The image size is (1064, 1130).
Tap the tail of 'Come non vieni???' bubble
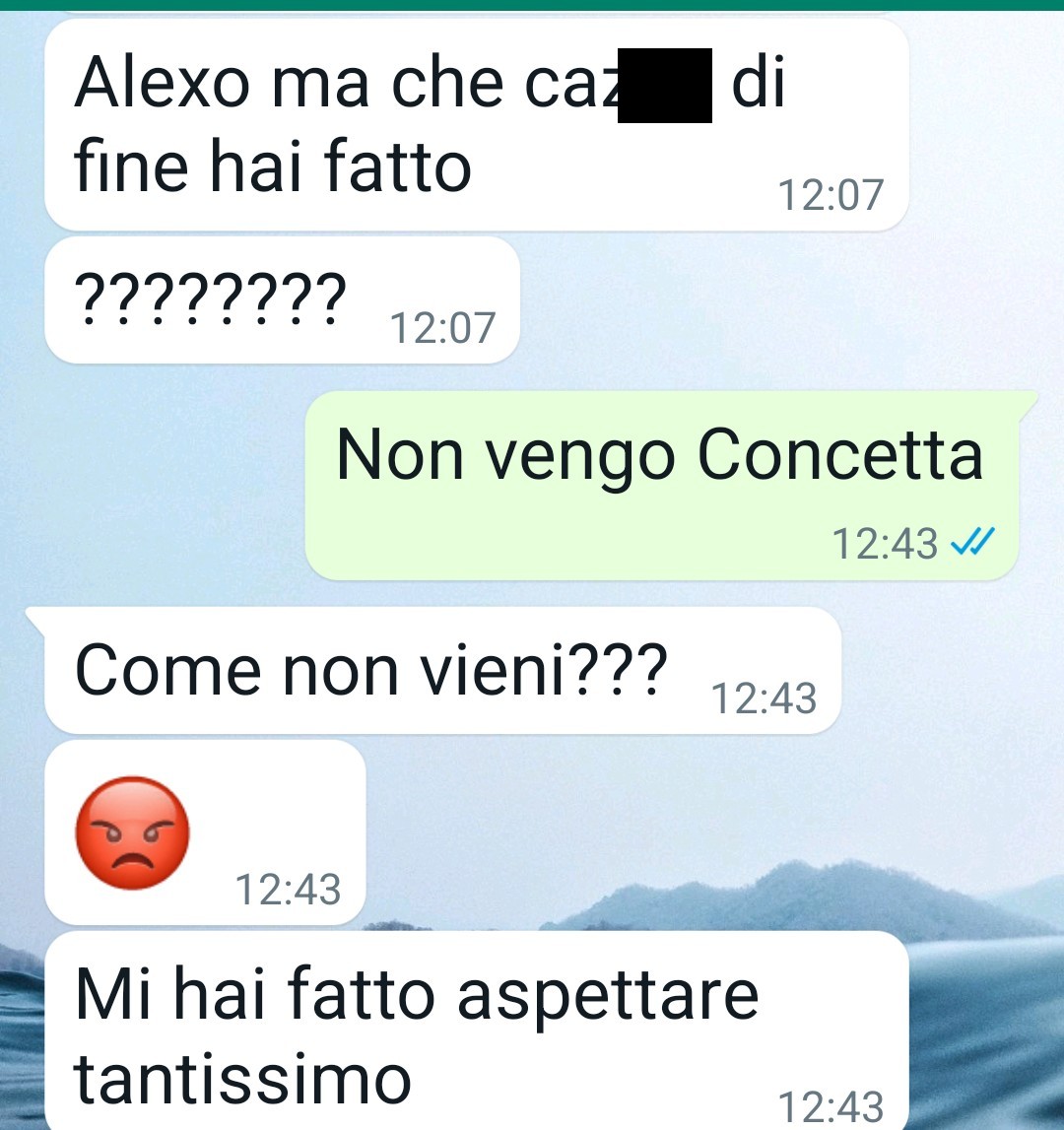(35, 619)
